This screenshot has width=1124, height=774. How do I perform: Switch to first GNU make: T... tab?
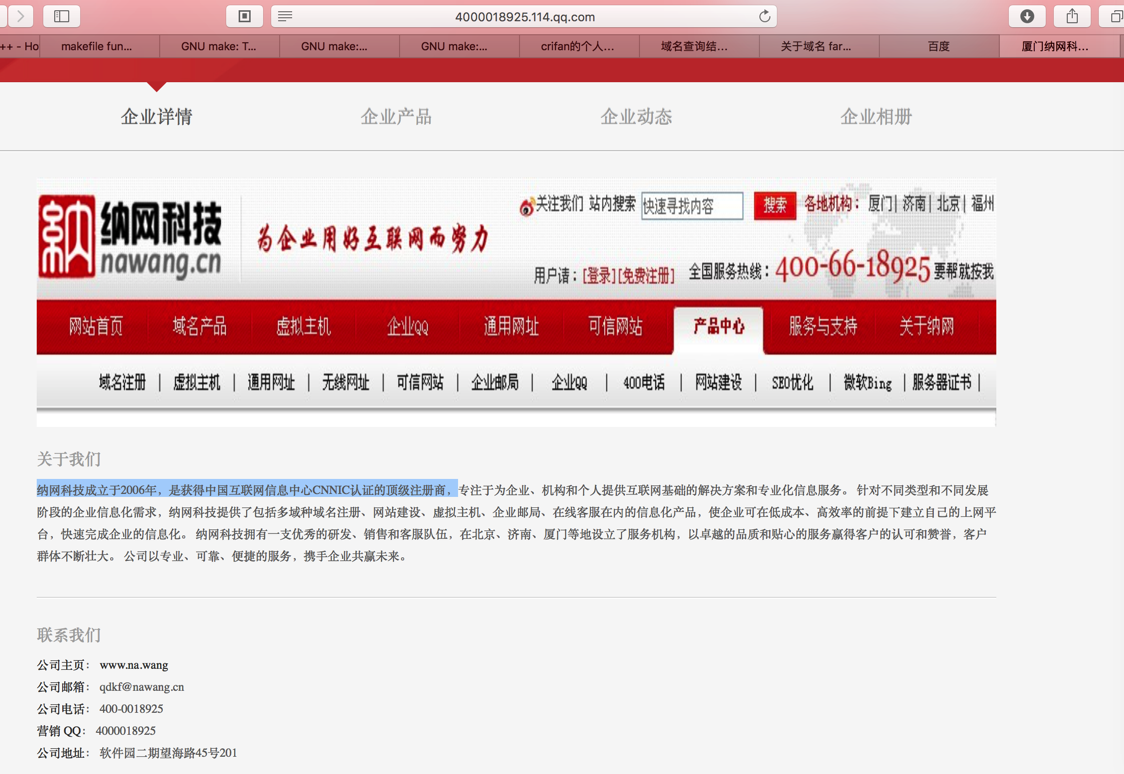coord(218,46)
